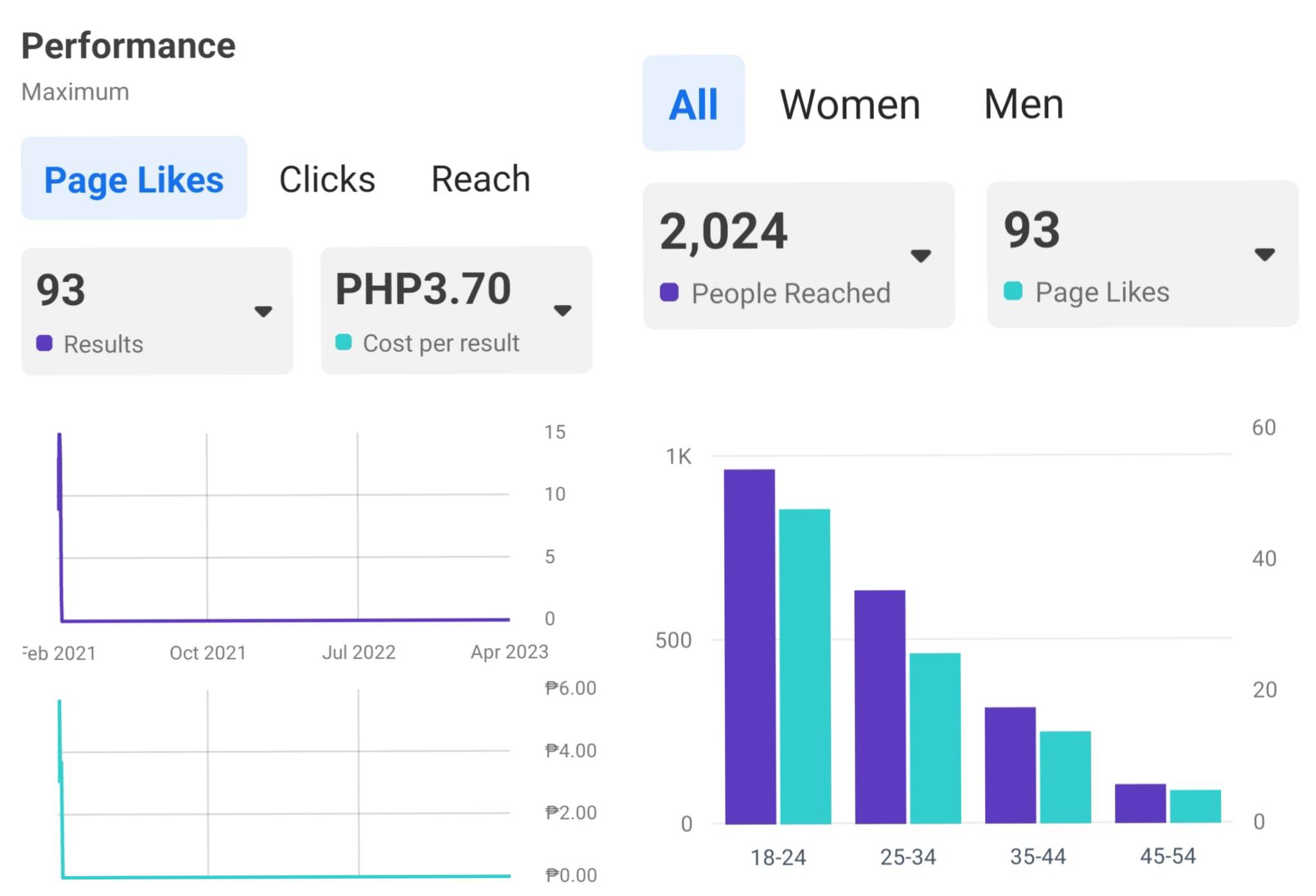This screenshot has width=1316, height=896.
Task: Click the purple 35-44 People Reached bar
Action: [1009, 764]
